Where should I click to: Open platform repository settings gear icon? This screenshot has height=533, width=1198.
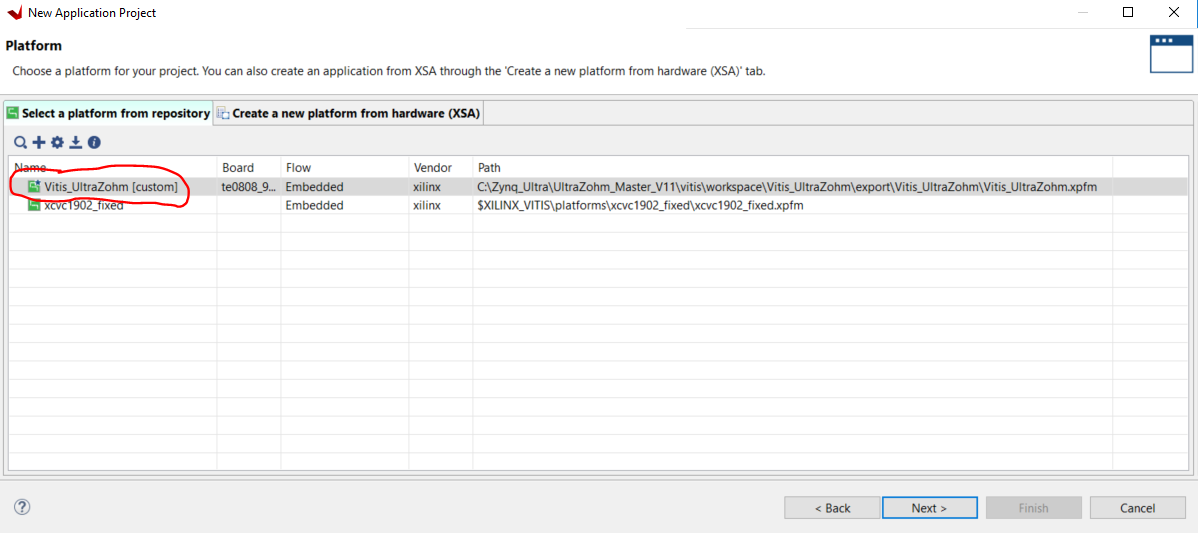coord(57,143)
